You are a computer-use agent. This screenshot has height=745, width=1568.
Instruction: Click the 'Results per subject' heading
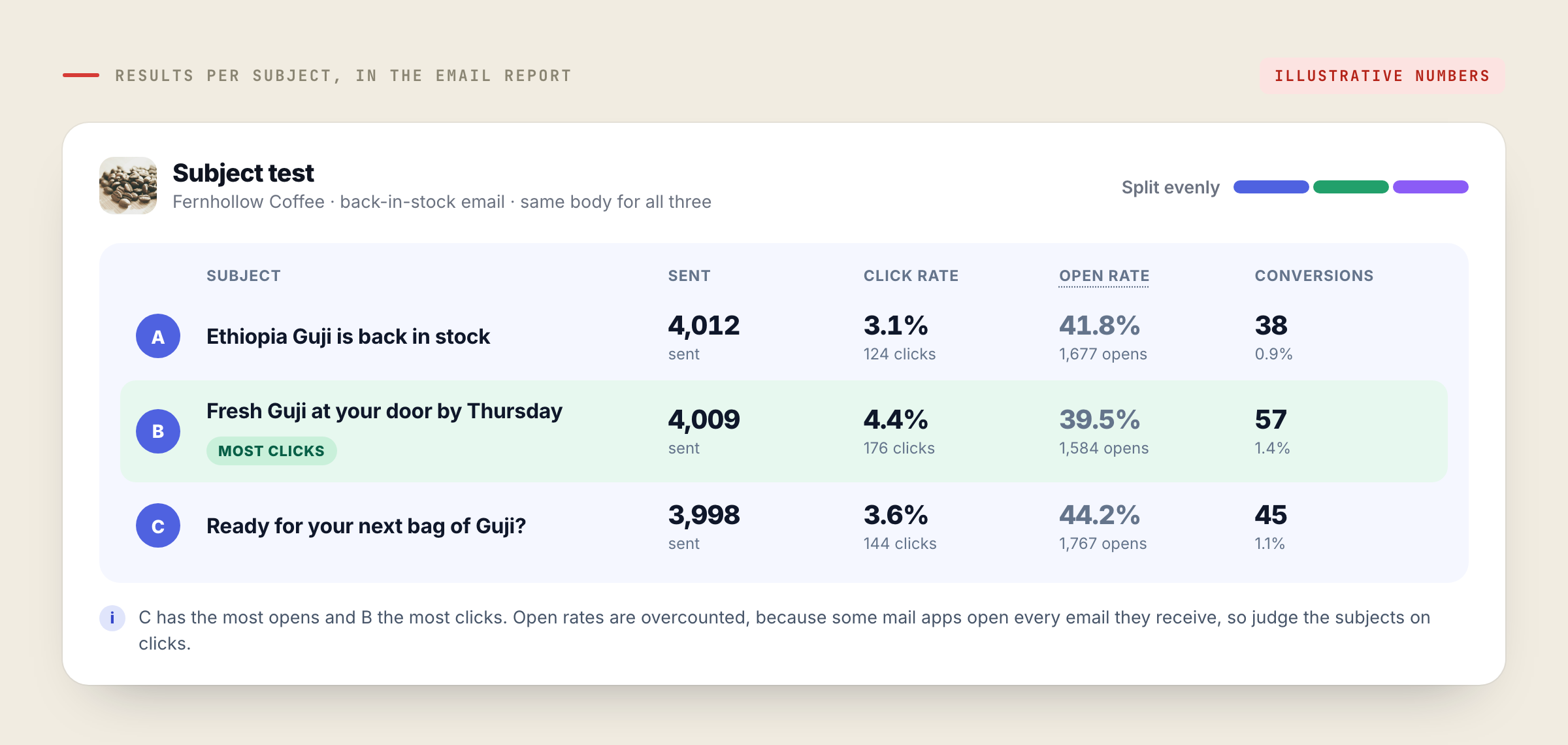(343, 76)
